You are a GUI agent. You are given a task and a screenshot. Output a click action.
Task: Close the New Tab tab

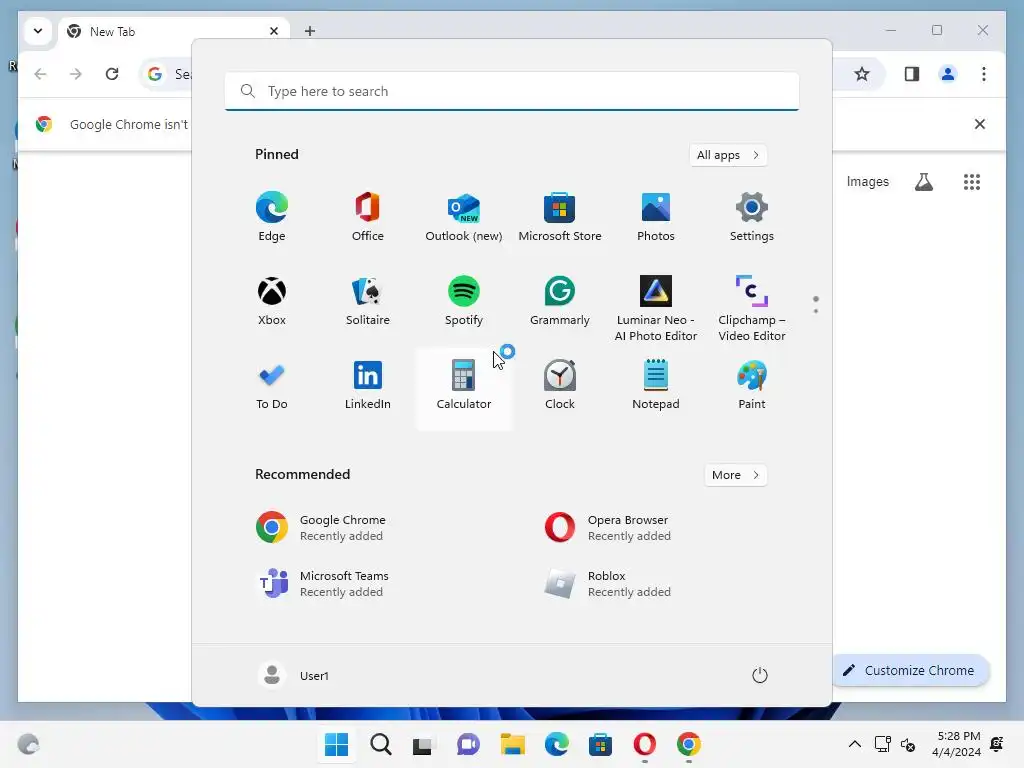[x=274, y=31]
